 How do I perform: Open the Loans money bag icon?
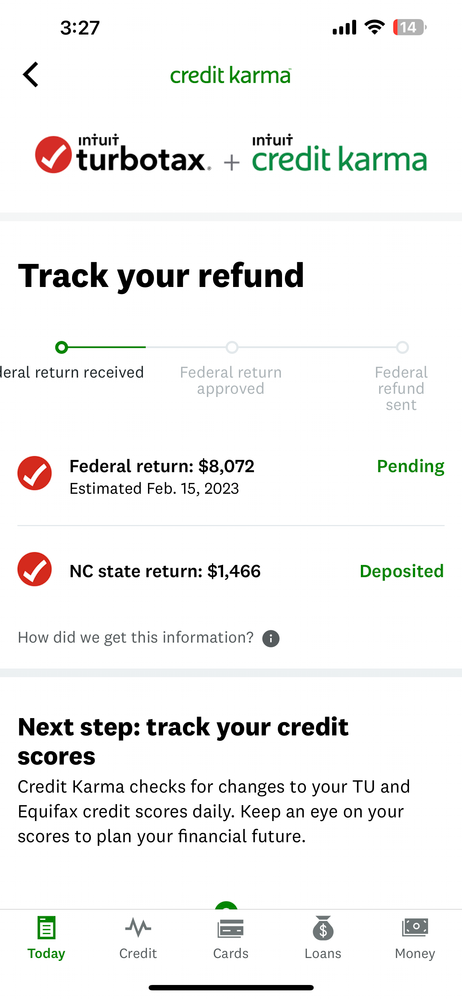323,928
